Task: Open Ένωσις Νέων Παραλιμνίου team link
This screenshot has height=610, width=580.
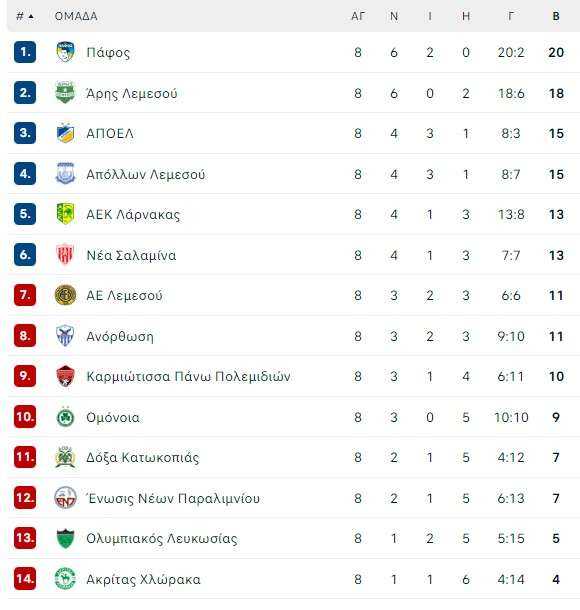Action: (173, 498)
